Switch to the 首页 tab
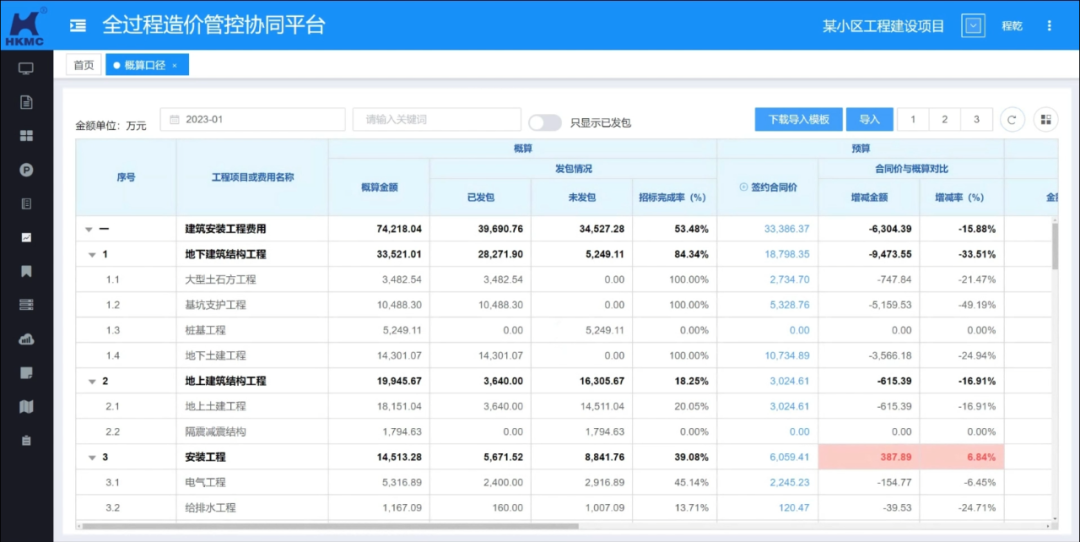This screenshot has width=1080, height=542. tap(83, 65)
